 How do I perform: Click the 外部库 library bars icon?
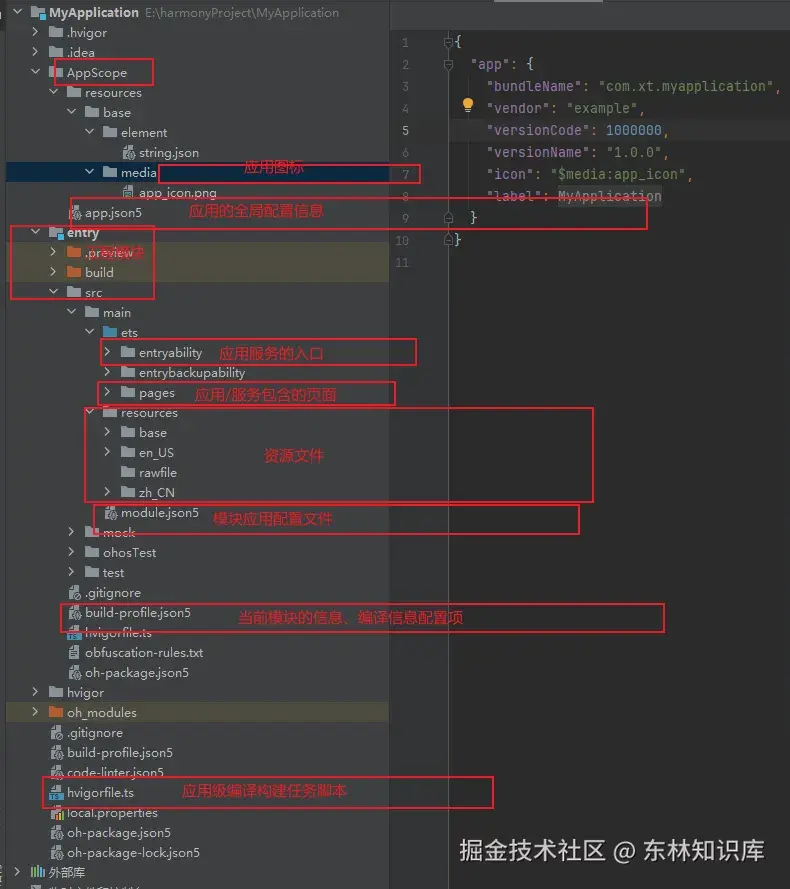point(37,871)
